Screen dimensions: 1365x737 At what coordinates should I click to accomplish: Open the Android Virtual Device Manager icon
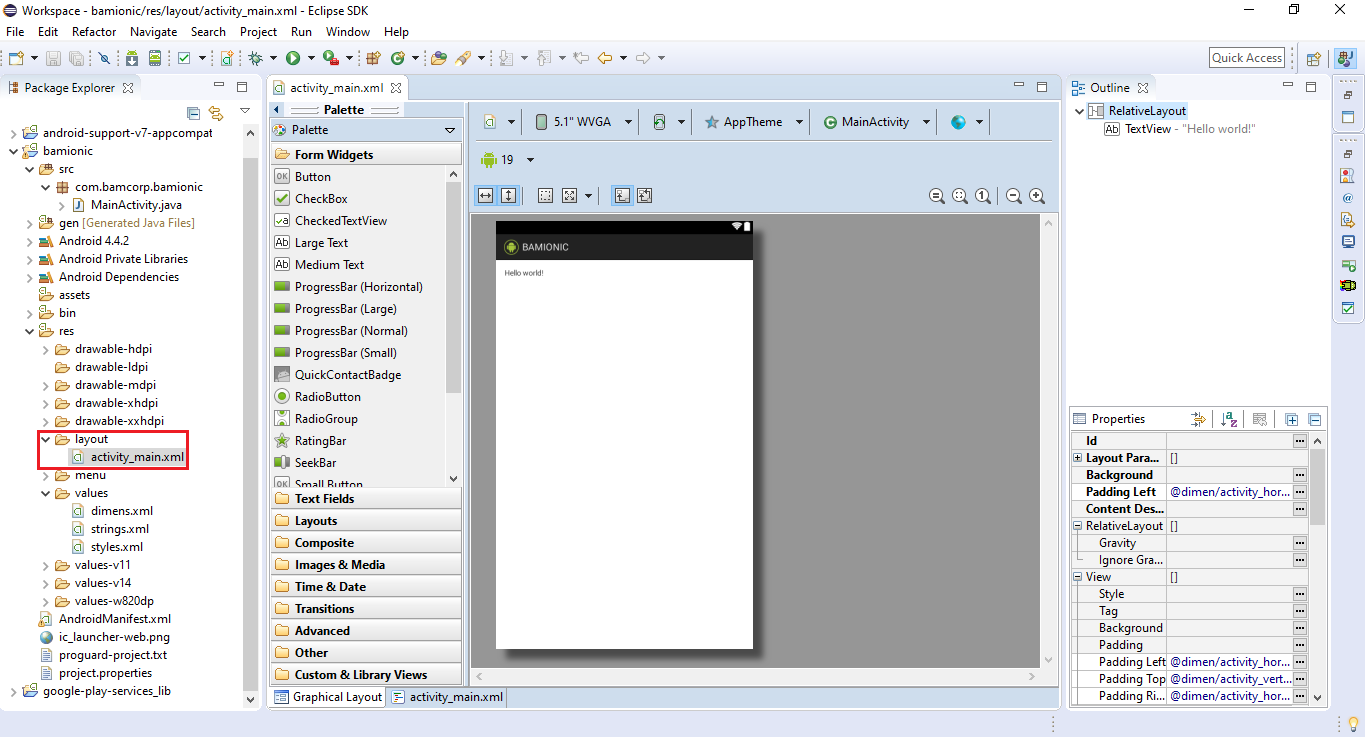pyautogui.click(x=155, y=59)
